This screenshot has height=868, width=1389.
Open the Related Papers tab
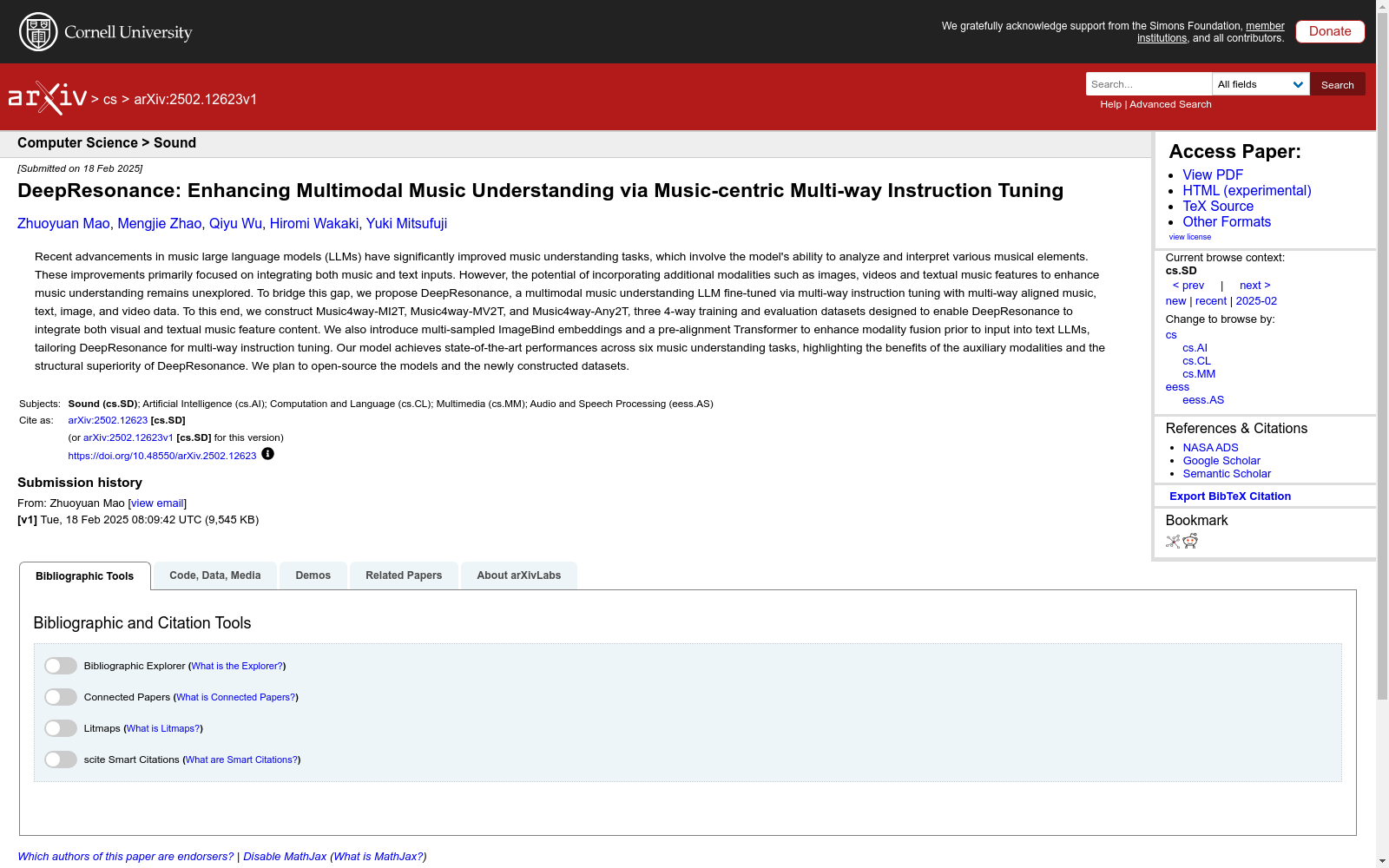(x=404, y=575)
